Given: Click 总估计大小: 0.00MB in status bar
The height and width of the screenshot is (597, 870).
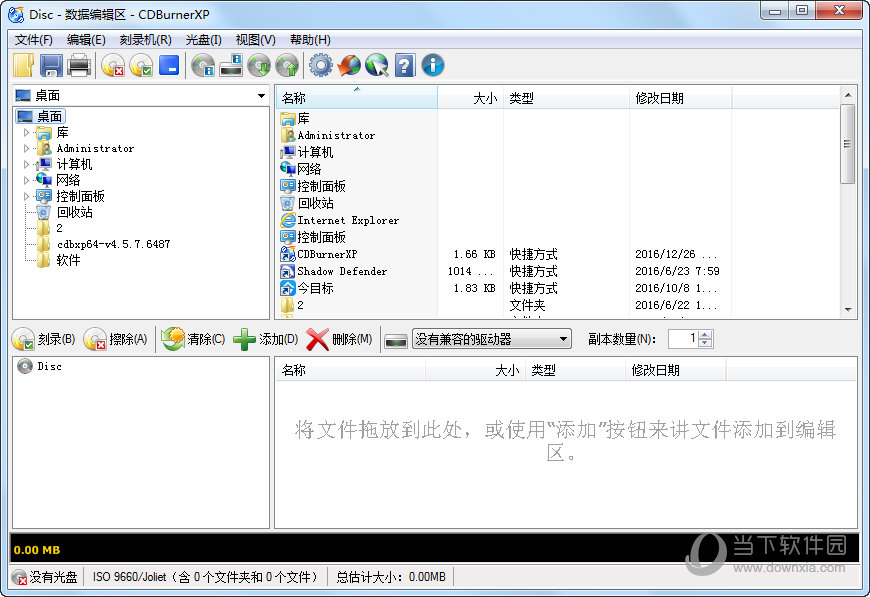Looking at the screenshot, I should point(391,578).
